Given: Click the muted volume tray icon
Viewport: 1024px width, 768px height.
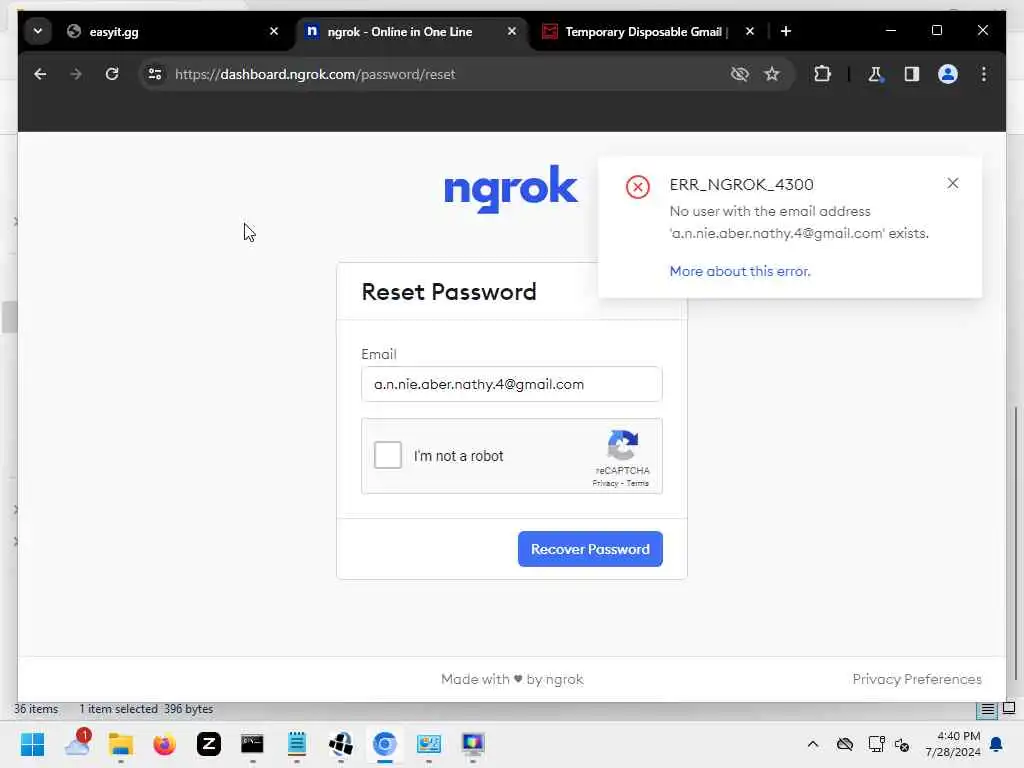Looking at the screenshot, I should pos(902,744).
